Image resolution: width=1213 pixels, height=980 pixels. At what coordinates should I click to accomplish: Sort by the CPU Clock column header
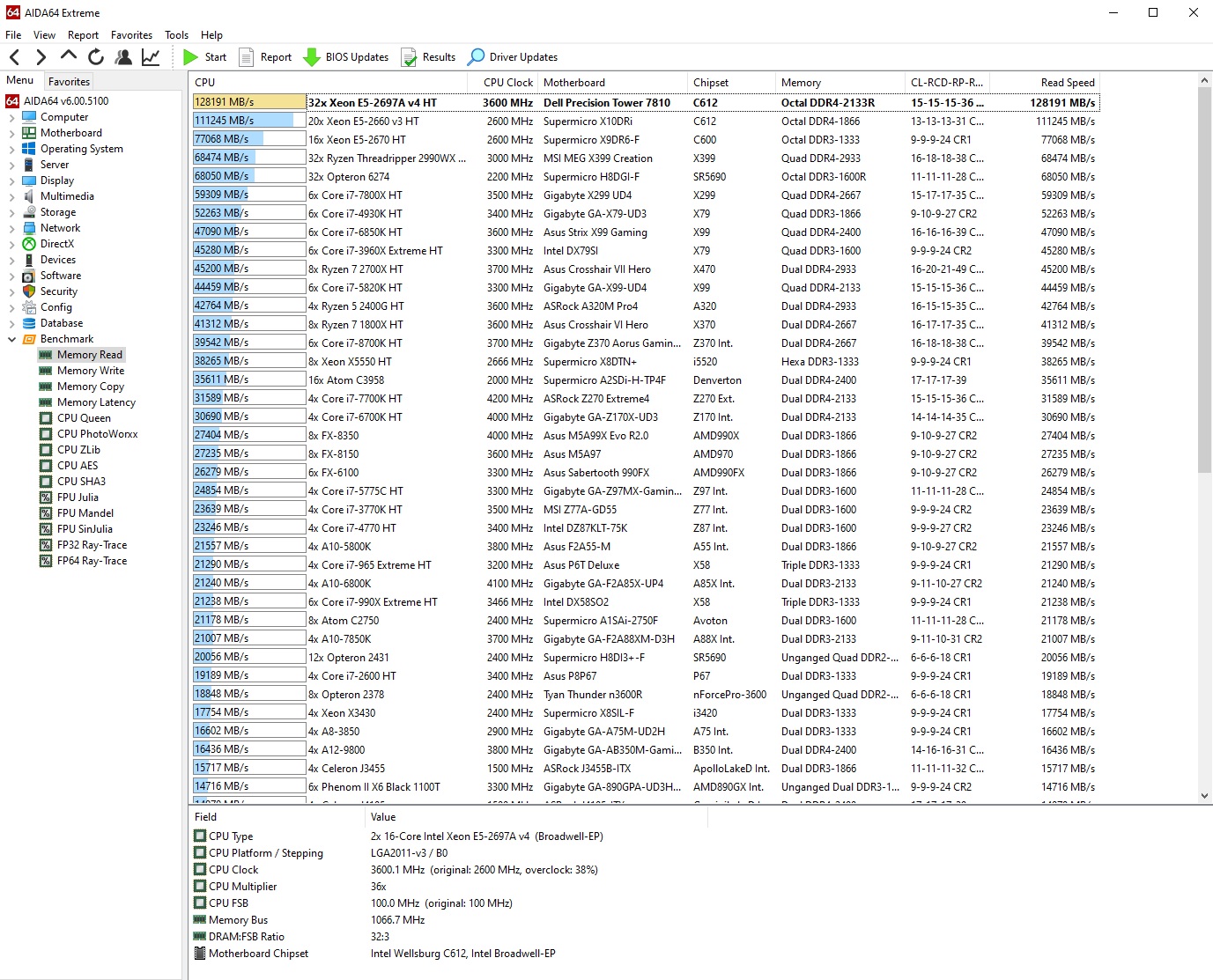[x=508, y=83]
